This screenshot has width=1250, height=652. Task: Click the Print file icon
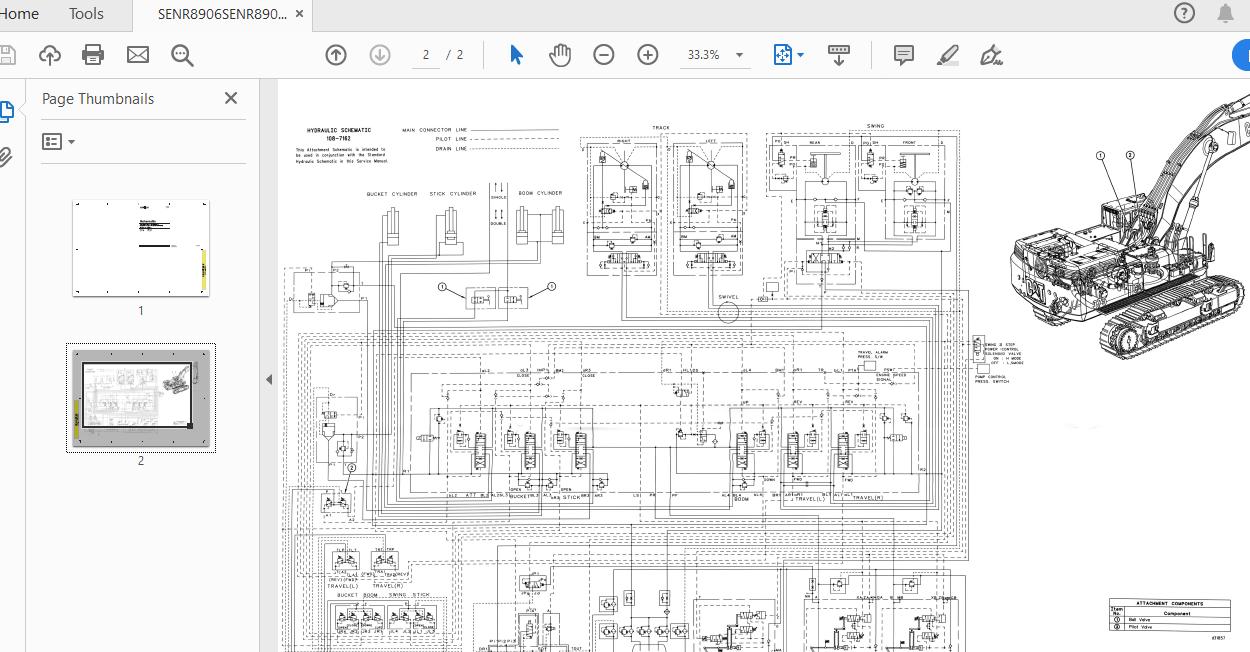pyautogui.click(x=93, y=55)
